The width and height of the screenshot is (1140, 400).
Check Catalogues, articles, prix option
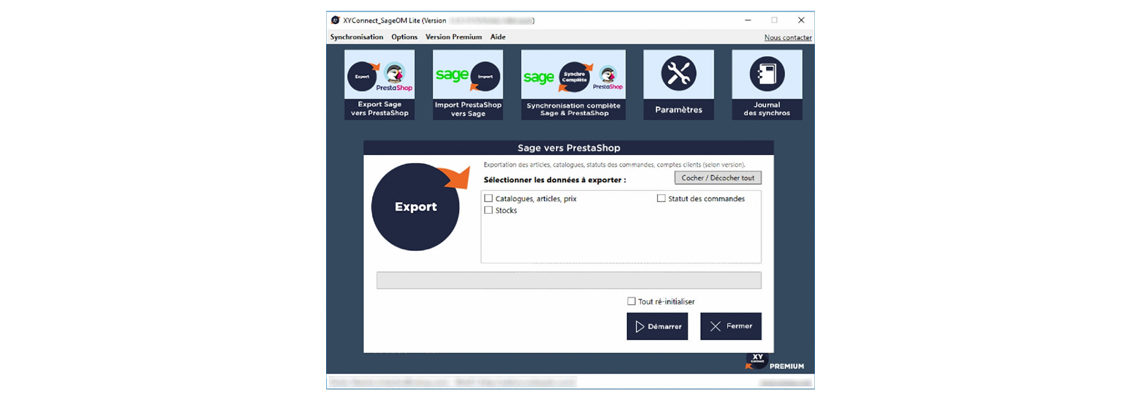[x=489, y=199]
